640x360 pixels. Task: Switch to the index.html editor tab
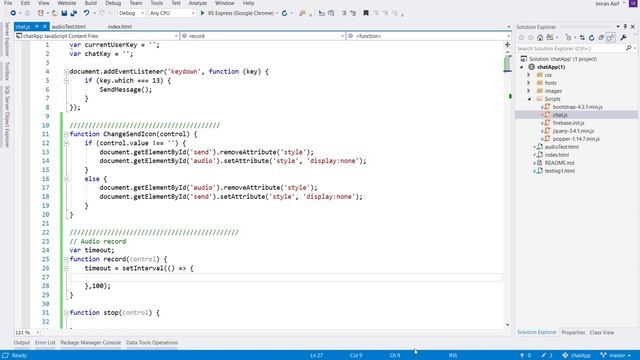pos(120,27)
